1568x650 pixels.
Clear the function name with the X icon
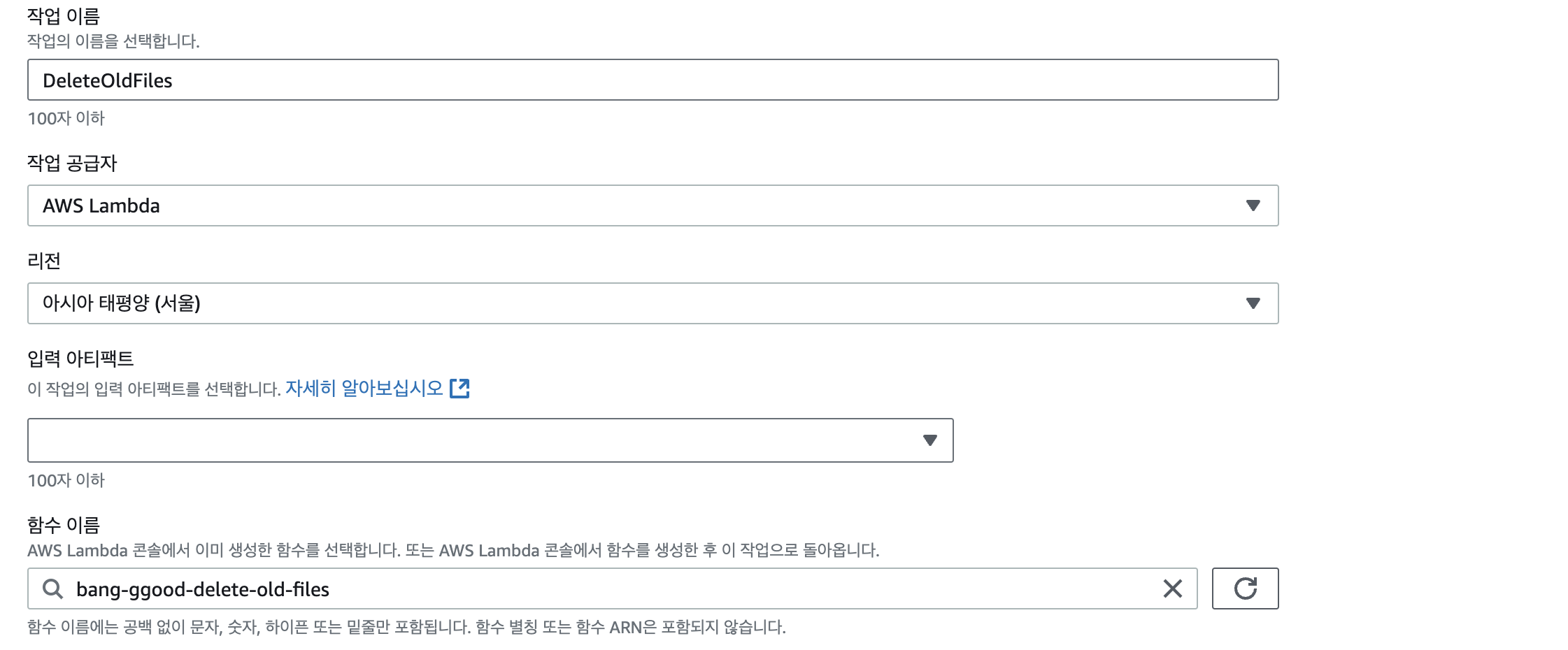1172,588
